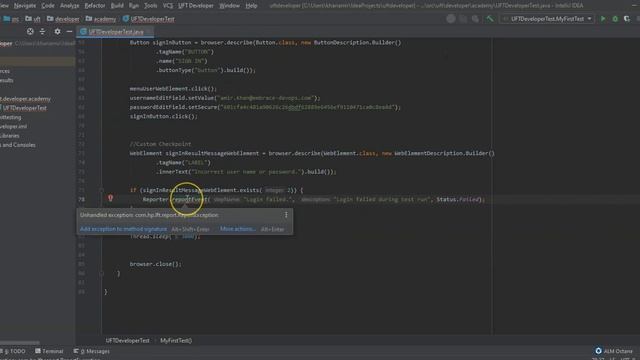Viewport: 640px width, 360px height.
Task: Open the Messages tool window tab
Action: [x=92, y=351]
